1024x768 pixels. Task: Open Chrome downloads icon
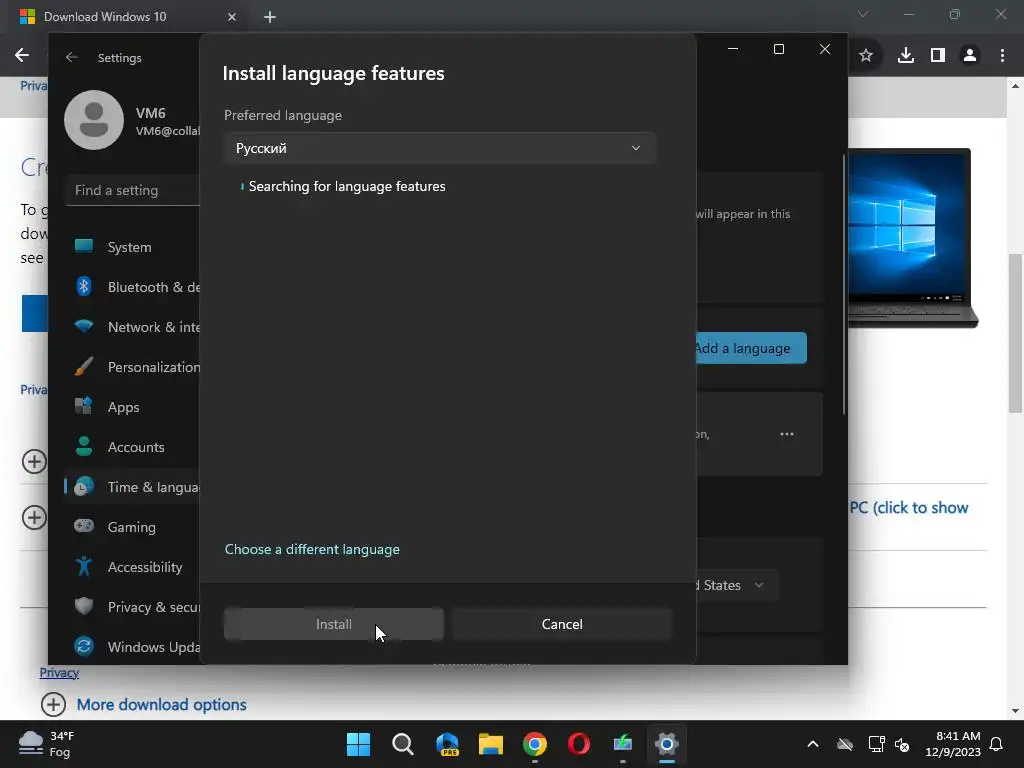click(x=906, y=56)
